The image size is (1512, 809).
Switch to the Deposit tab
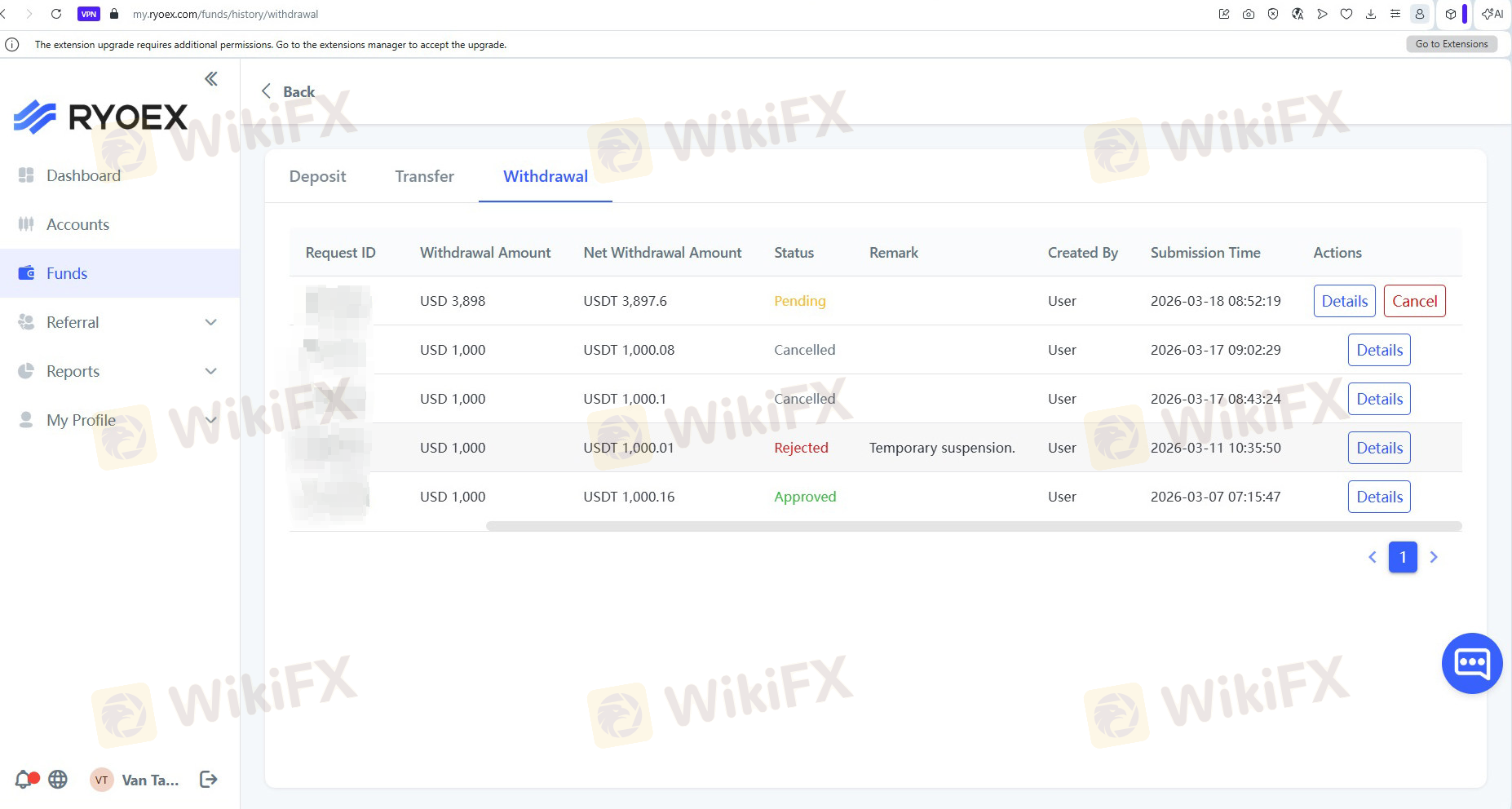click(x=317, y=177)
